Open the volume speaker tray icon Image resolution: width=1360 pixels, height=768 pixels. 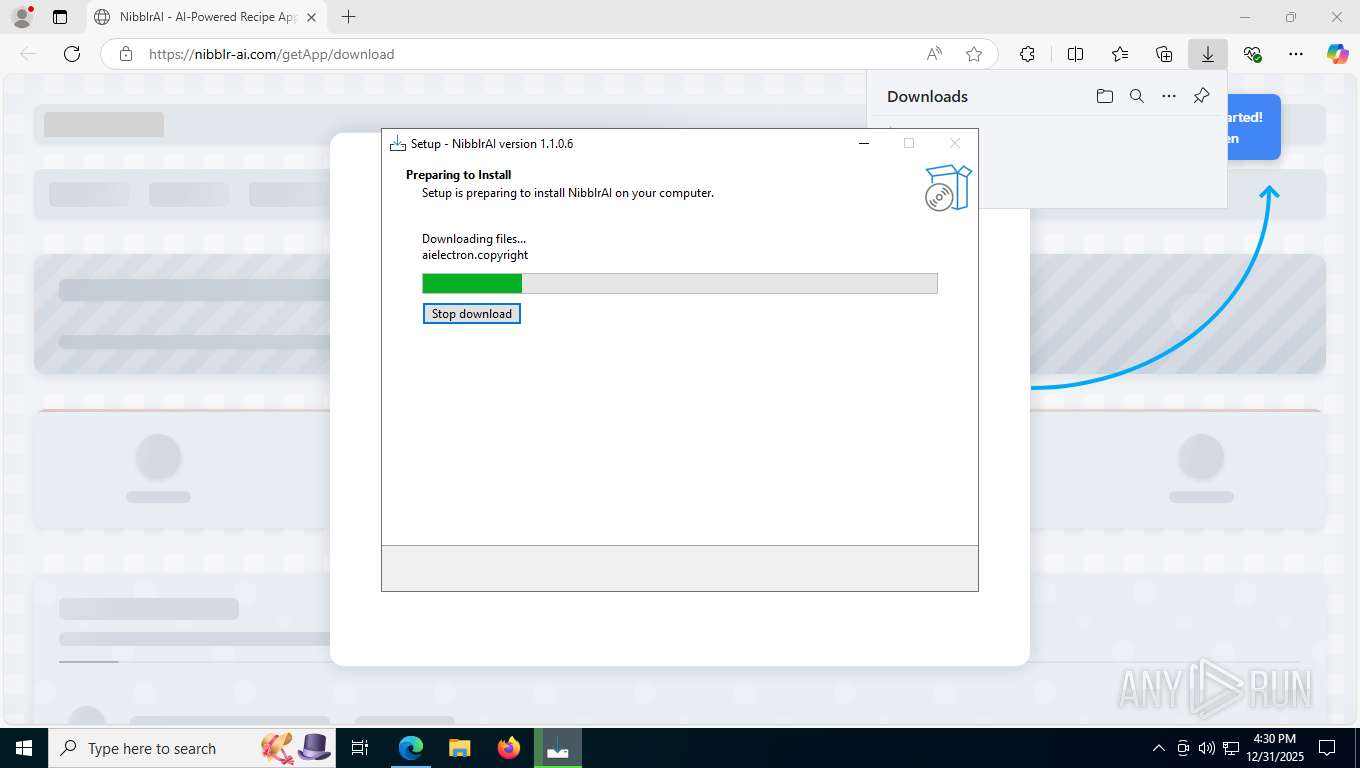tap(1207, 748)
